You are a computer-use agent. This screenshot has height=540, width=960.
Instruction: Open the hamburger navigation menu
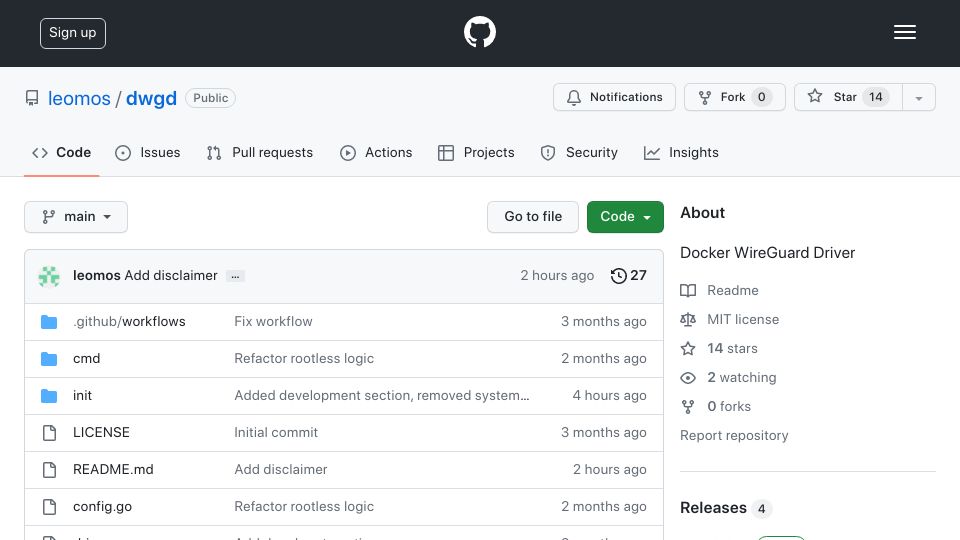click(904, 32)
